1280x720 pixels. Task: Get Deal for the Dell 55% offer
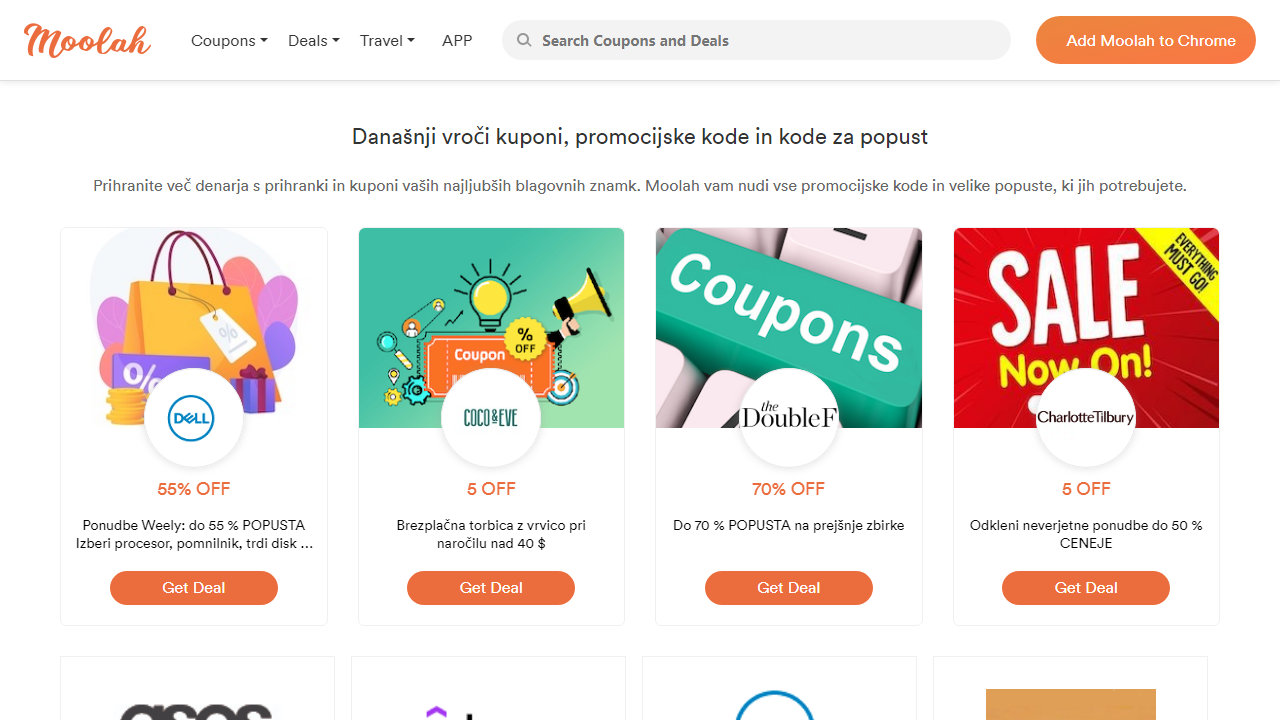click(x=193, y=588)
